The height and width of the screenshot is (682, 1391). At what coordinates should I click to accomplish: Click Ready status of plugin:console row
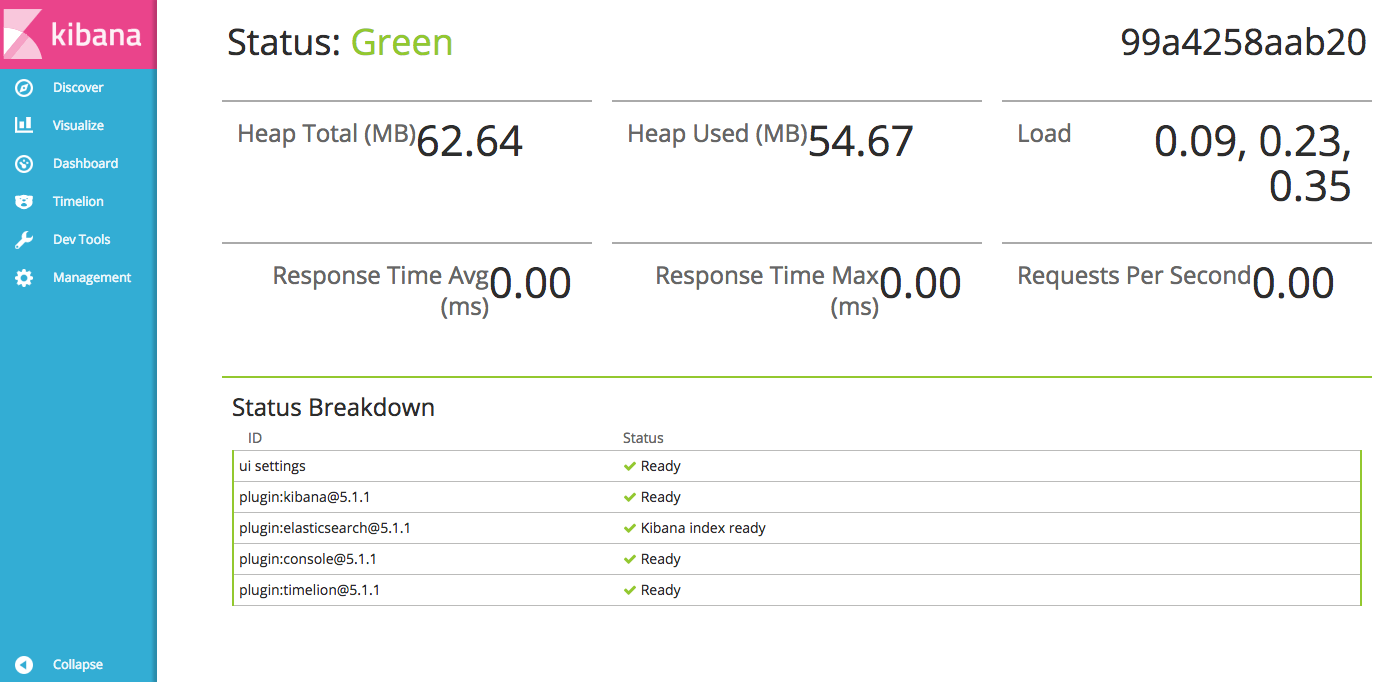661,559
